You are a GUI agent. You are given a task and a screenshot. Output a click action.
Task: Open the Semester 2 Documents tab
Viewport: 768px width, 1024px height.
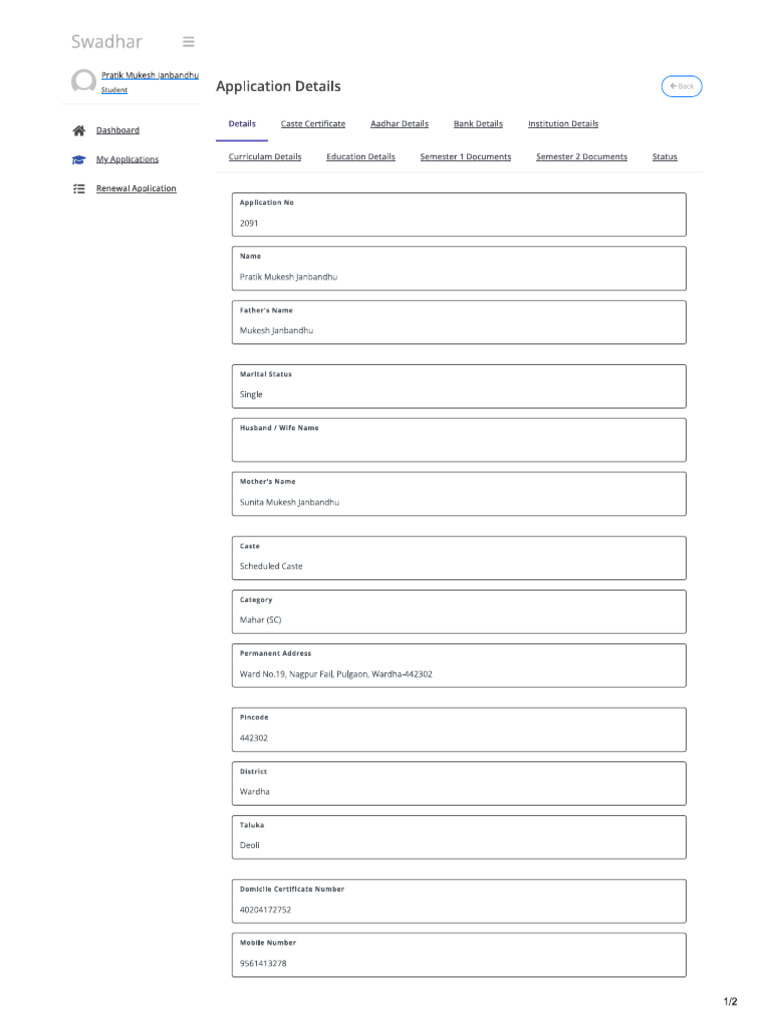pyautogui.click(x=581, y=157)
